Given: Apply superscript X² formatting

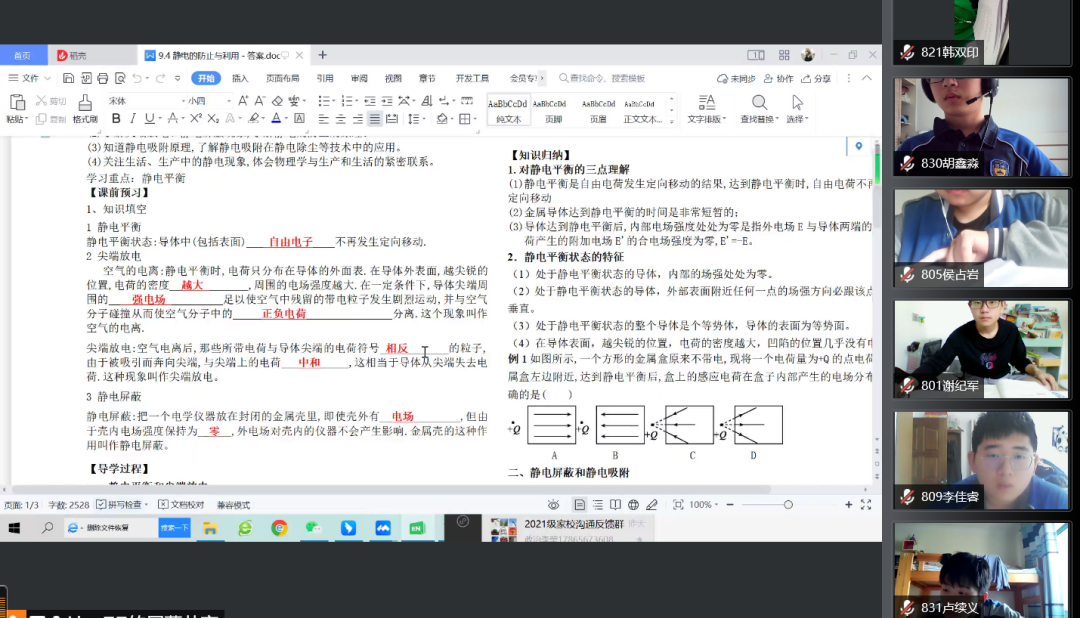Looking at the screenshot, I should tap(196, 119).
